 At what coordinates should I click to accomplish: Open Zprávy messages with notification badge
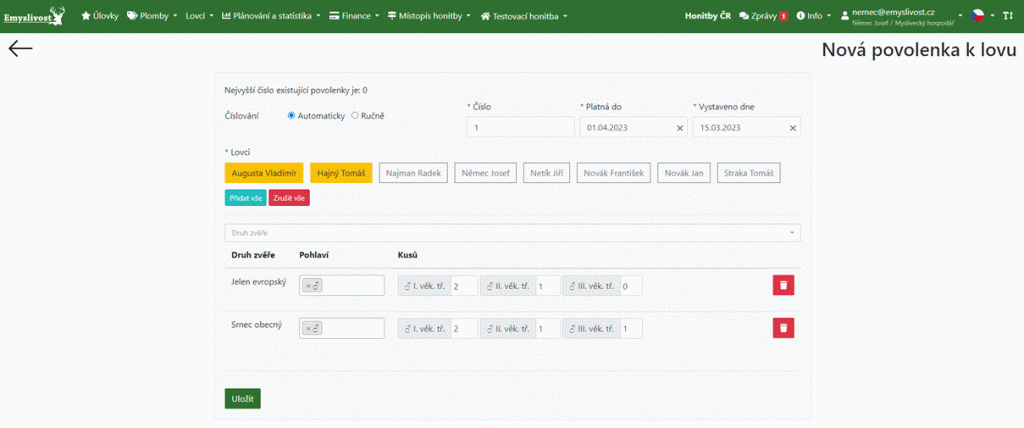coord(763,16)
